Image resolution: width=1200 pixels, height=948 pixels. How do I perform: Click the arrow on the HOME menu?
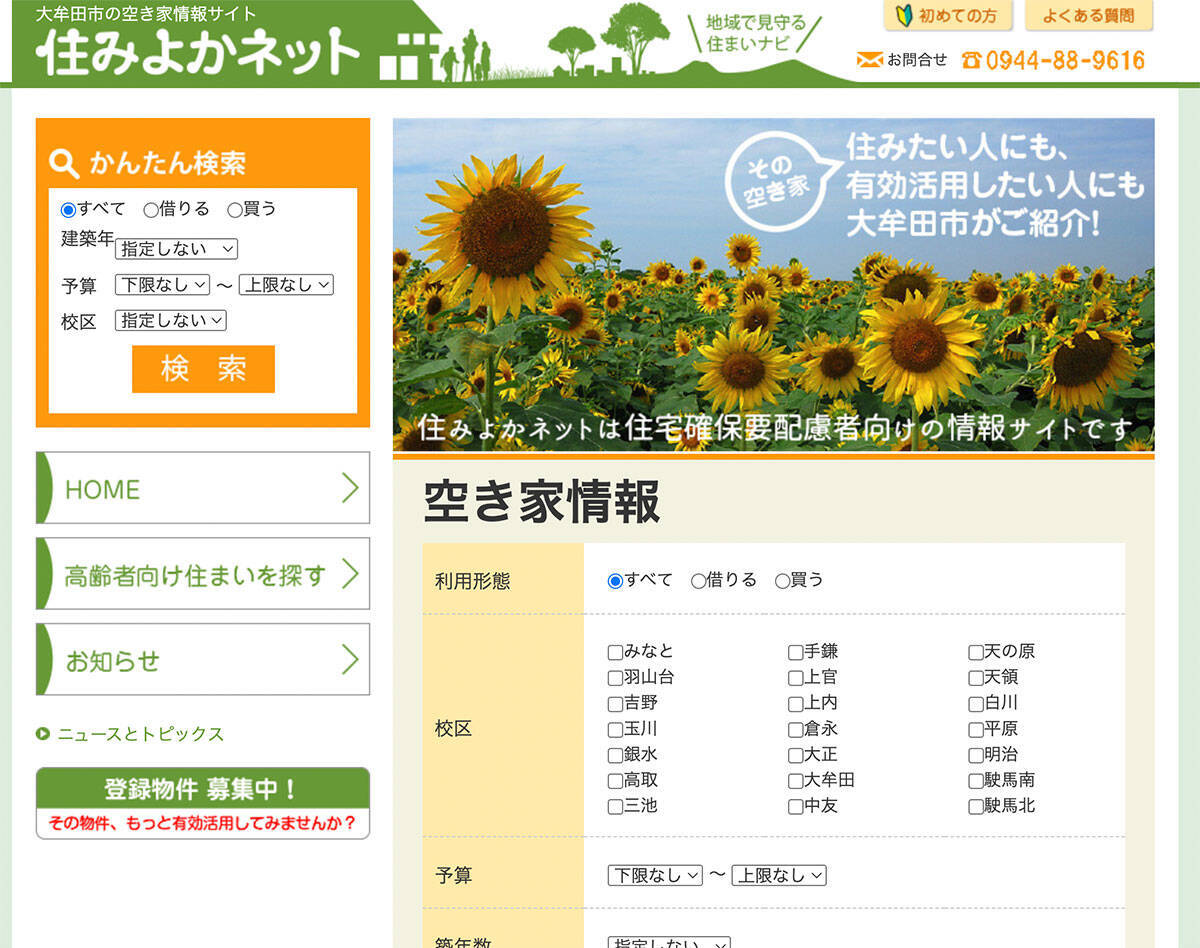[349, 488]
